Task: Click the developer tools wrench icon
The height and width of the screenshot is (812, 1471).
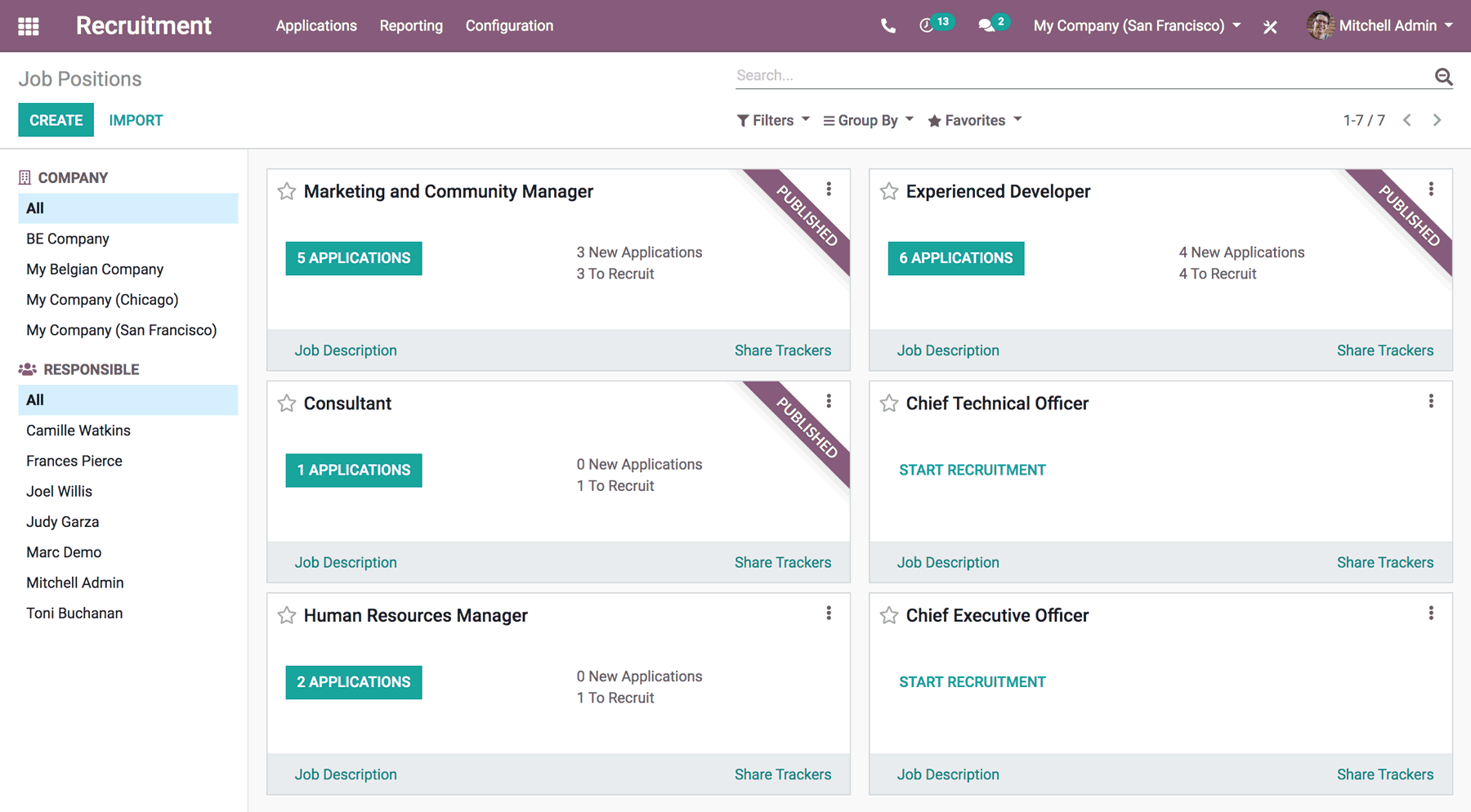Action: click(x=1270, y=25)
